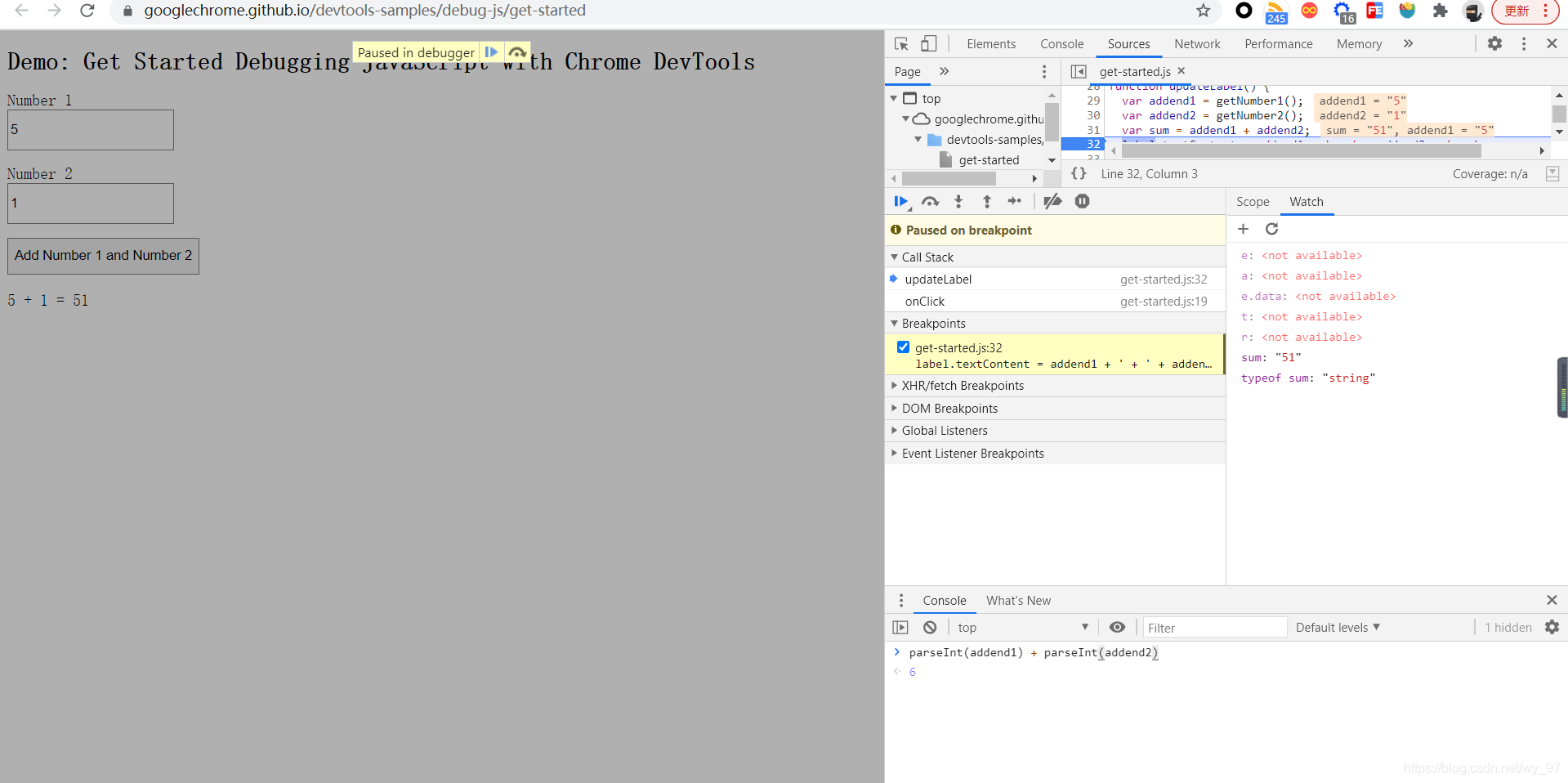Viewport: 1568px width, 783px height.
Task: Click the inspect element picker icon
Action: (x=901, y=44)
